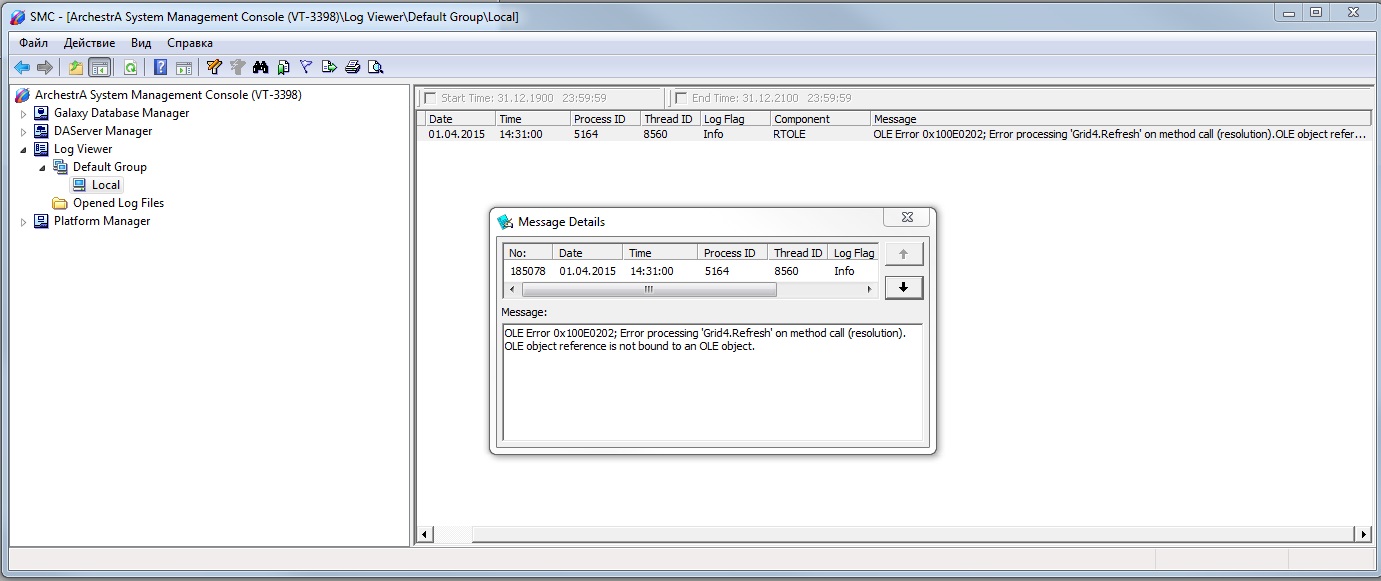Click the Platform Manager node icon
1381x581 pixels.
click(41, 221)
